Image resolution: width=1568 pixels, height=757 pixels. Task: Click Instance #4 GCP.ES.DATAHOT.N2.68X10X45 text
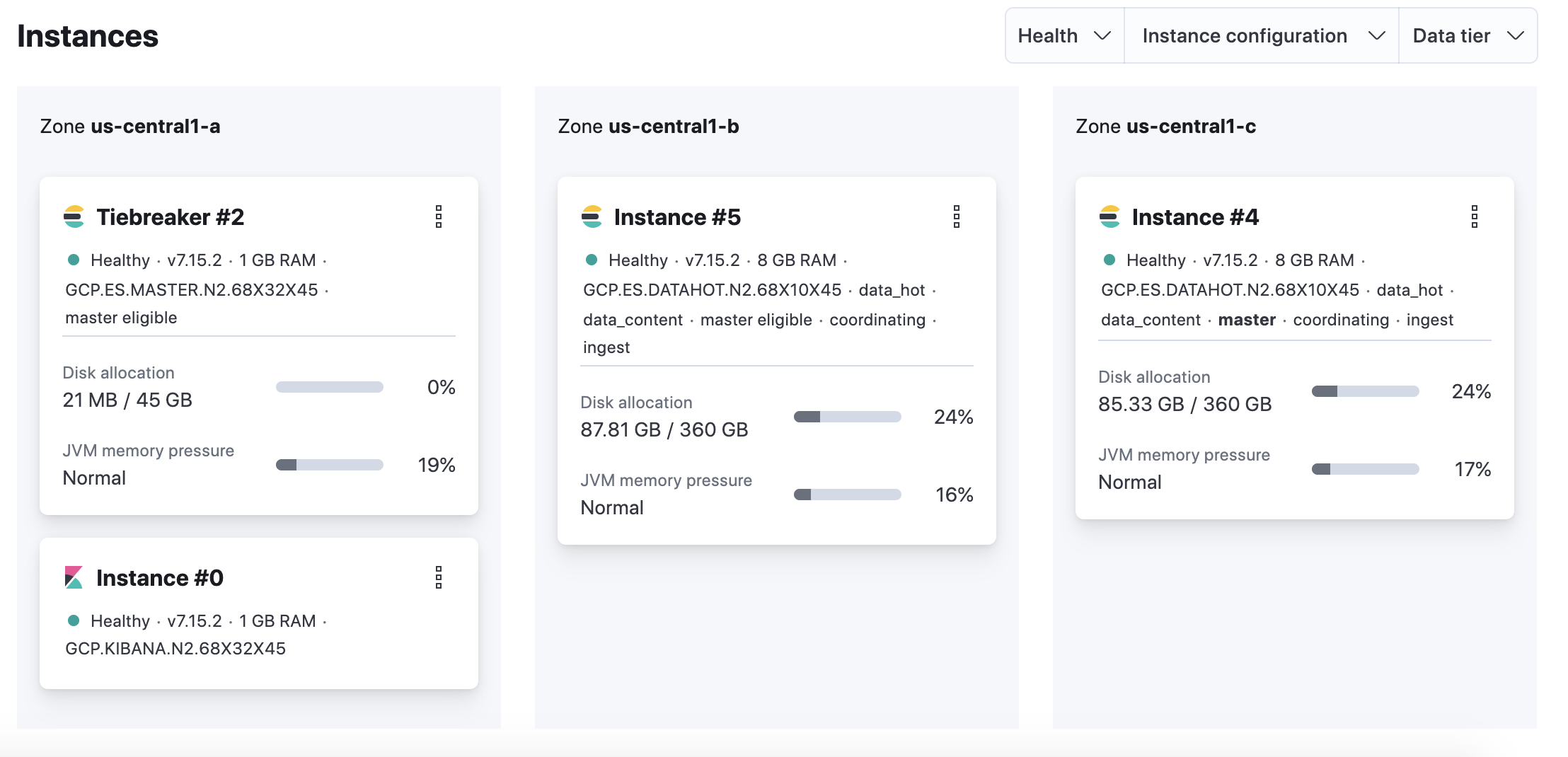(x=1230, y=289)
